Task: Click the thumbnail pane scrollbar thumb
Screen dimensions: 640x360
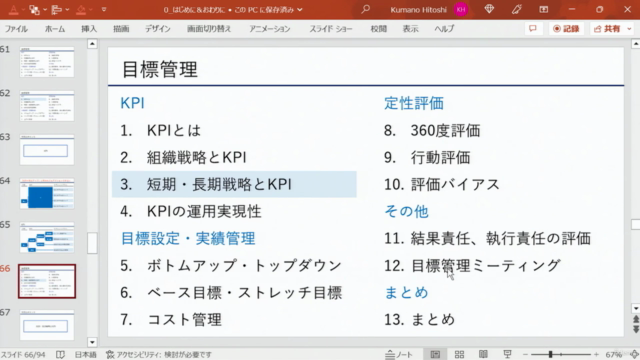Action: pyautogui.click(x=92, y=243)
